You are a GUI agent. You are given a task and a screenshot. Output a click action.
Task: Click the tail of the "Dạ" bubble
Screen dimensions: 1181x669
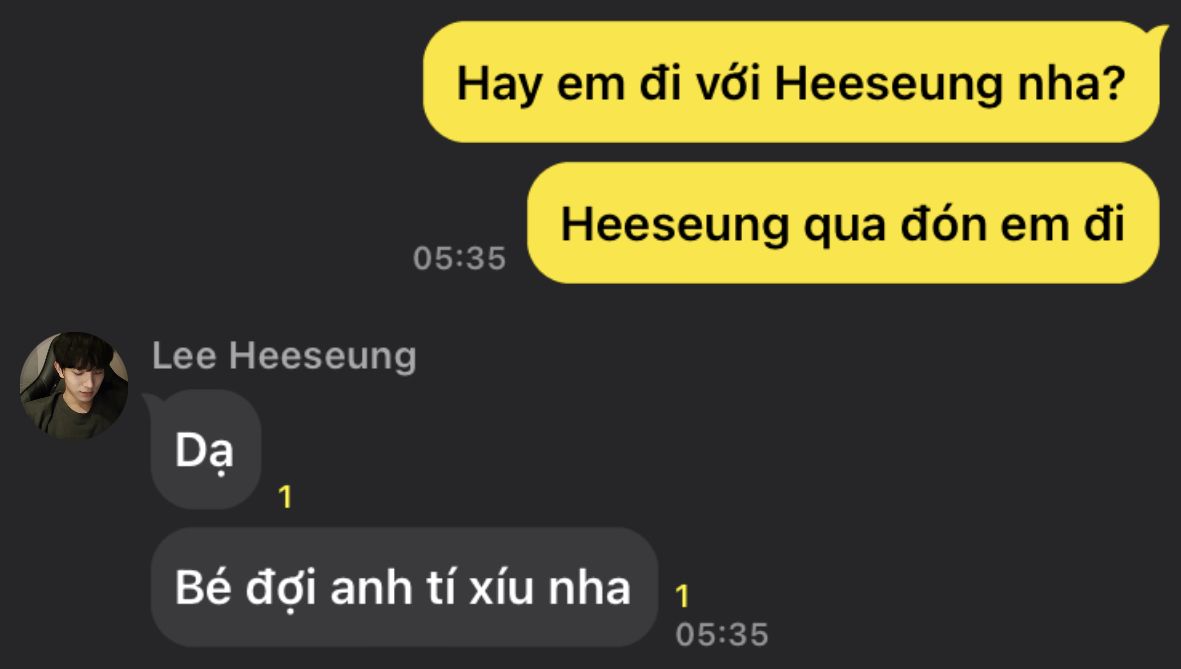click(x=153, y=401)
